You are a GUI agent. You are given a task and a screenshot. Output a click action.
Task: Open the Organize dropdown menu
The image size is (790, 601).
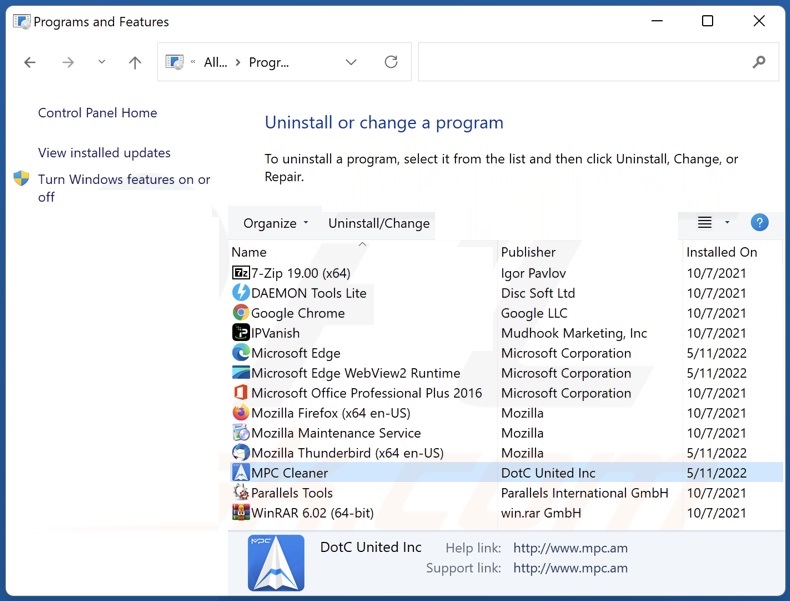(276, 223)
